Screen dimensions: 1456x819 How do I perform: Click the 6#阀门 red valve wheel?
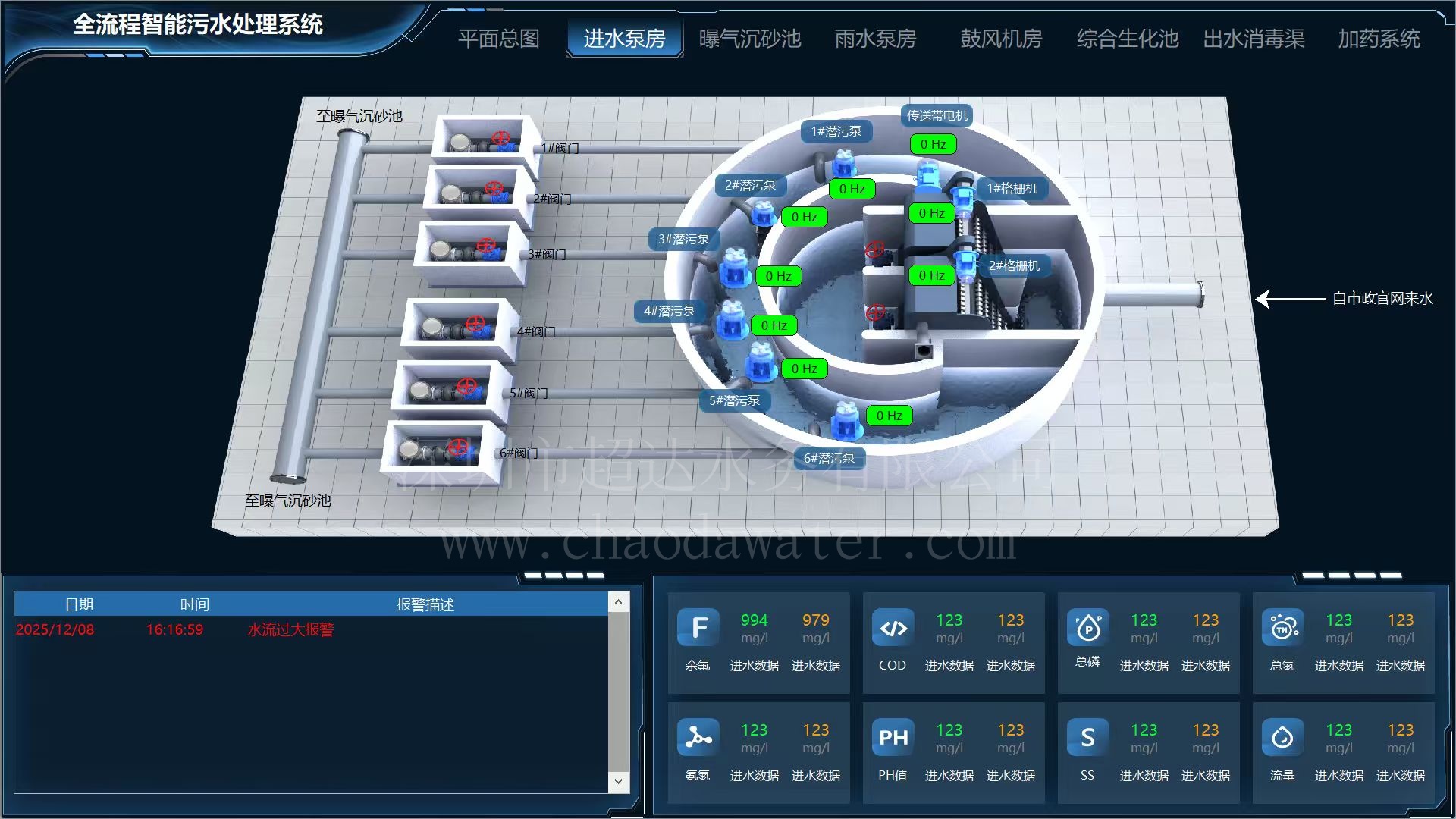(x=458, y=447)
